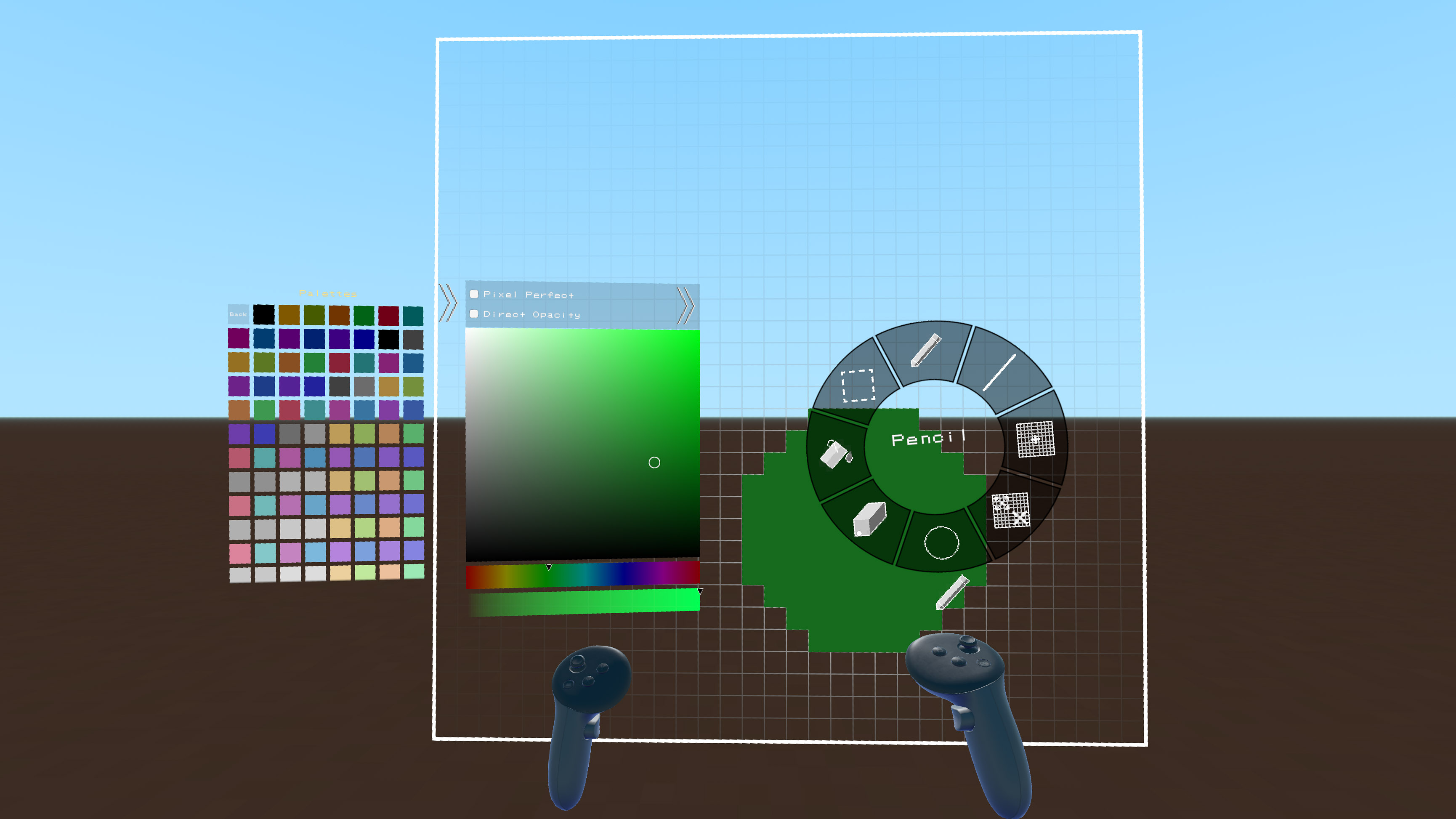Select the lower dither grid tool

pyautogui.click(x=1011, y=510)
